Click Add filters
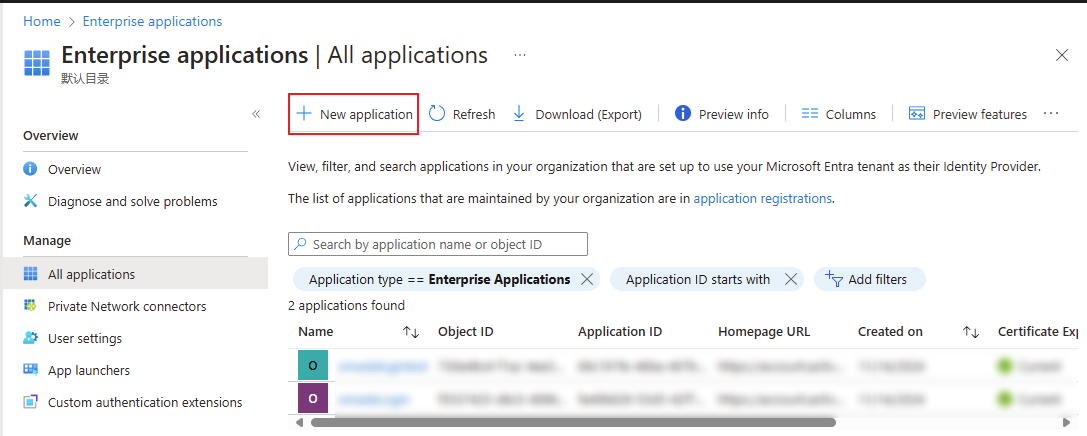 (x=869, y=279)
